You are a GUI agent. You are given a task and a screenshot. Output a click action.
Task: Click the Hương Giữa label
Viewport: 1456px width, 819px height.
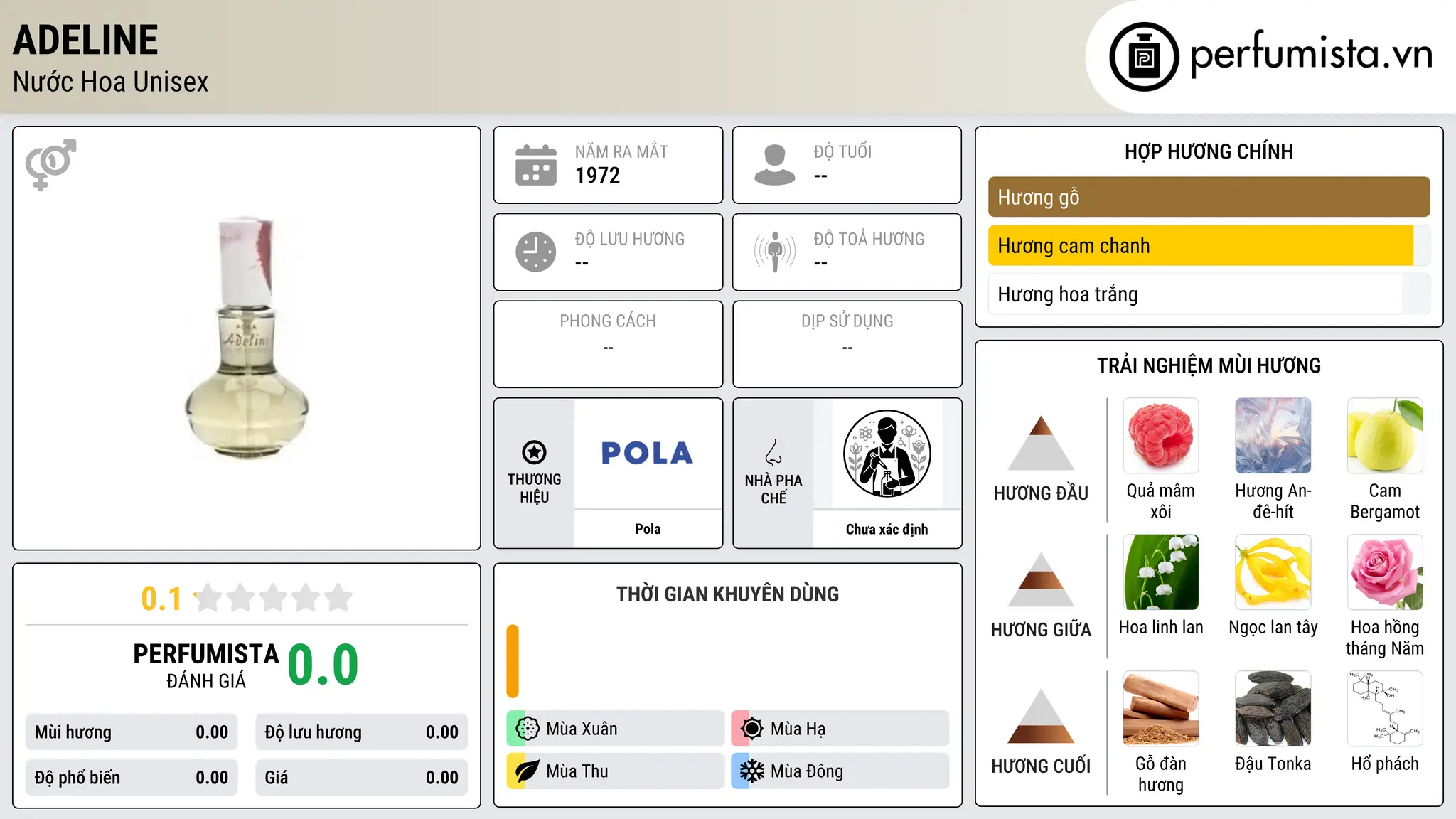1041,630
